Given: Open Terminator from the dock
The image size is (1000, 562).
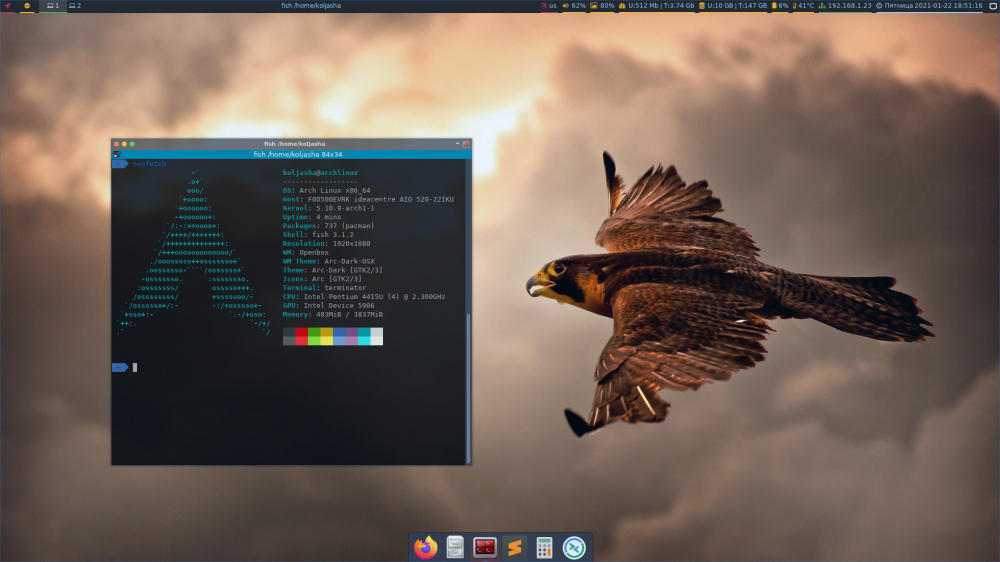Looking at the screenshot, I should 485,547.
